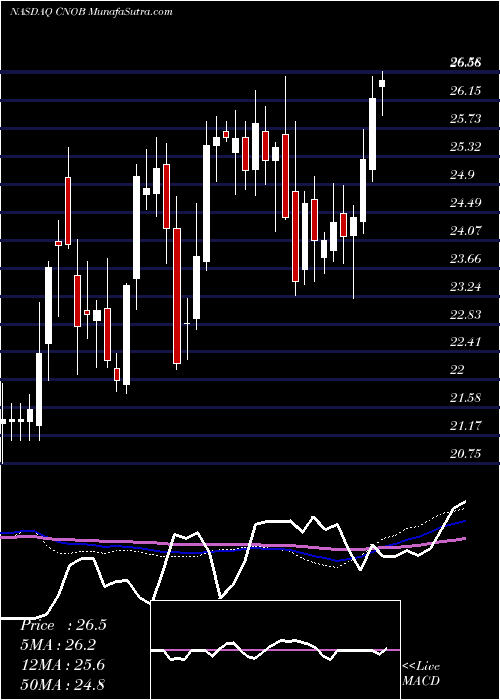This screenshot has height=700, width=500.
Task: Select the 25.73 price axis label
Action: click(465, 119)
